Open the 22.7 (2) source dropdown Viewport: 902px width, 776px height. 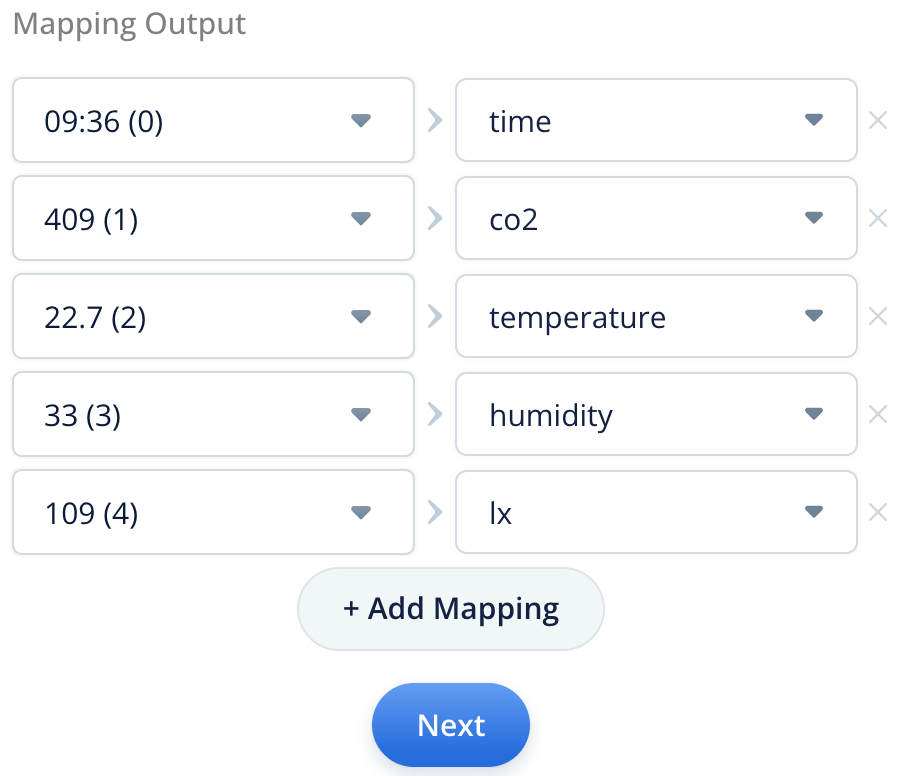pos(360,316)
